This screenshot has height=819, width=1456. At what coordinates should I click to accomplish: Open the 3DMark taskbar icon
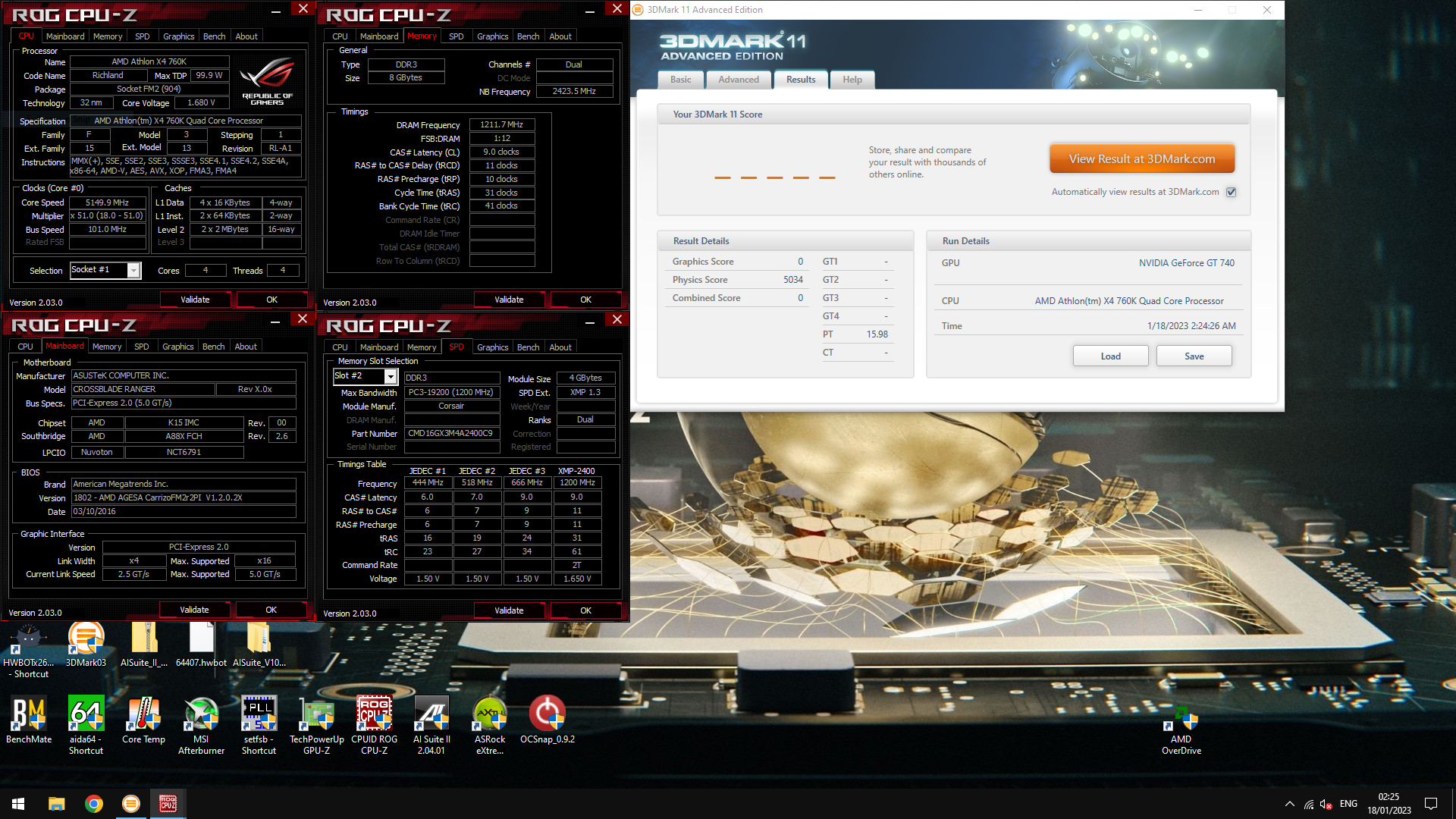coord(131,804)
